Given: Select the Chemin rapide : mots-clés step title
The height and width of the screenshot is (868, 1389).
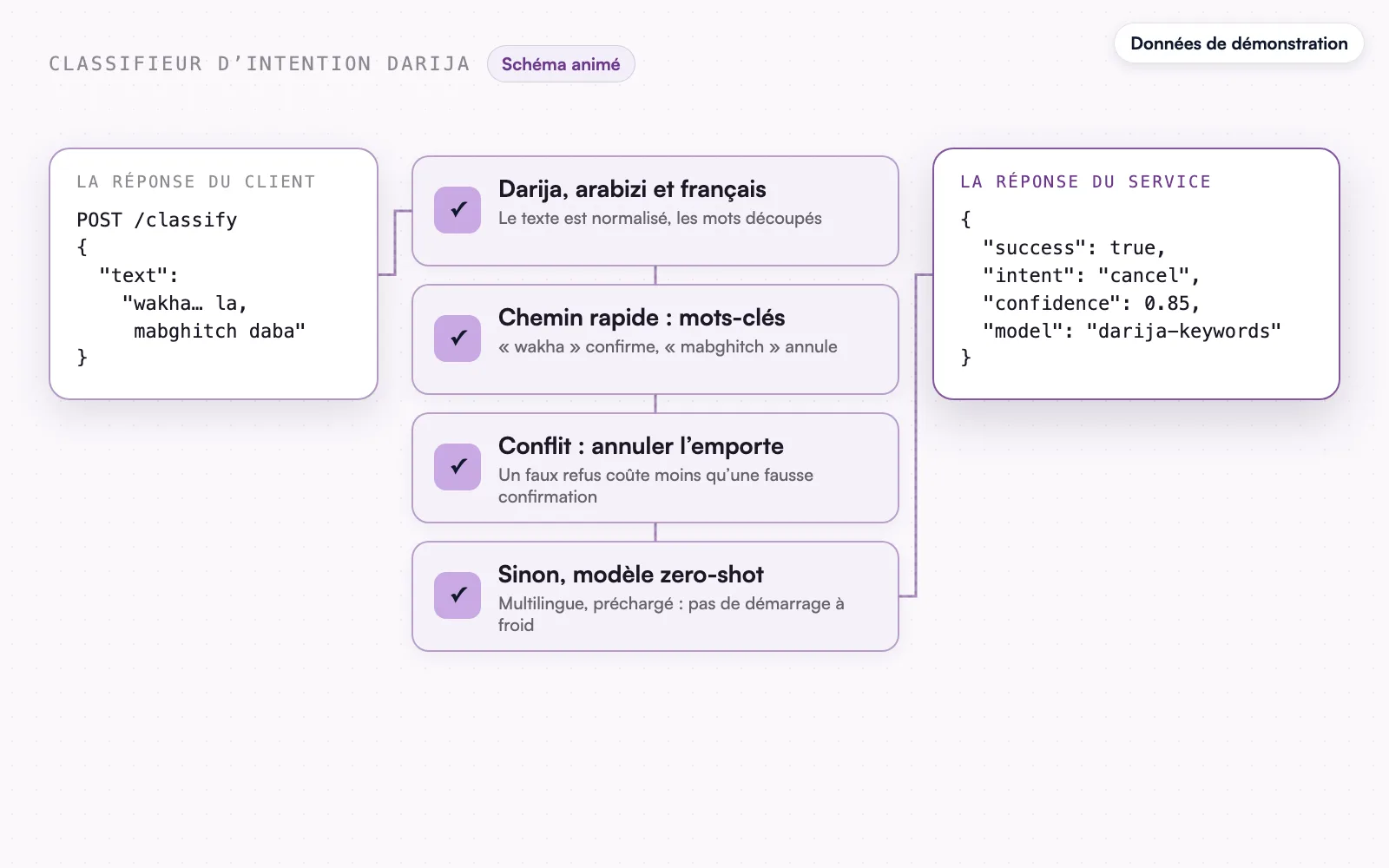Looking at the screenshot, I should coord(642,318).
